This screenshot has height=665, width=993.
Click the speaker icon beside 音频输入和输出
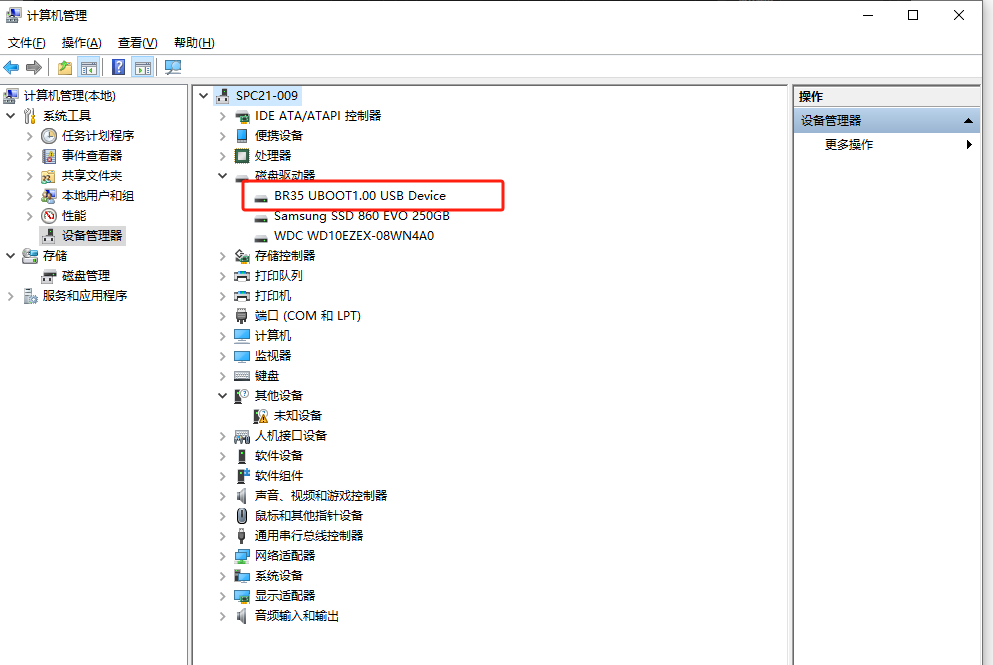[242, 616]
